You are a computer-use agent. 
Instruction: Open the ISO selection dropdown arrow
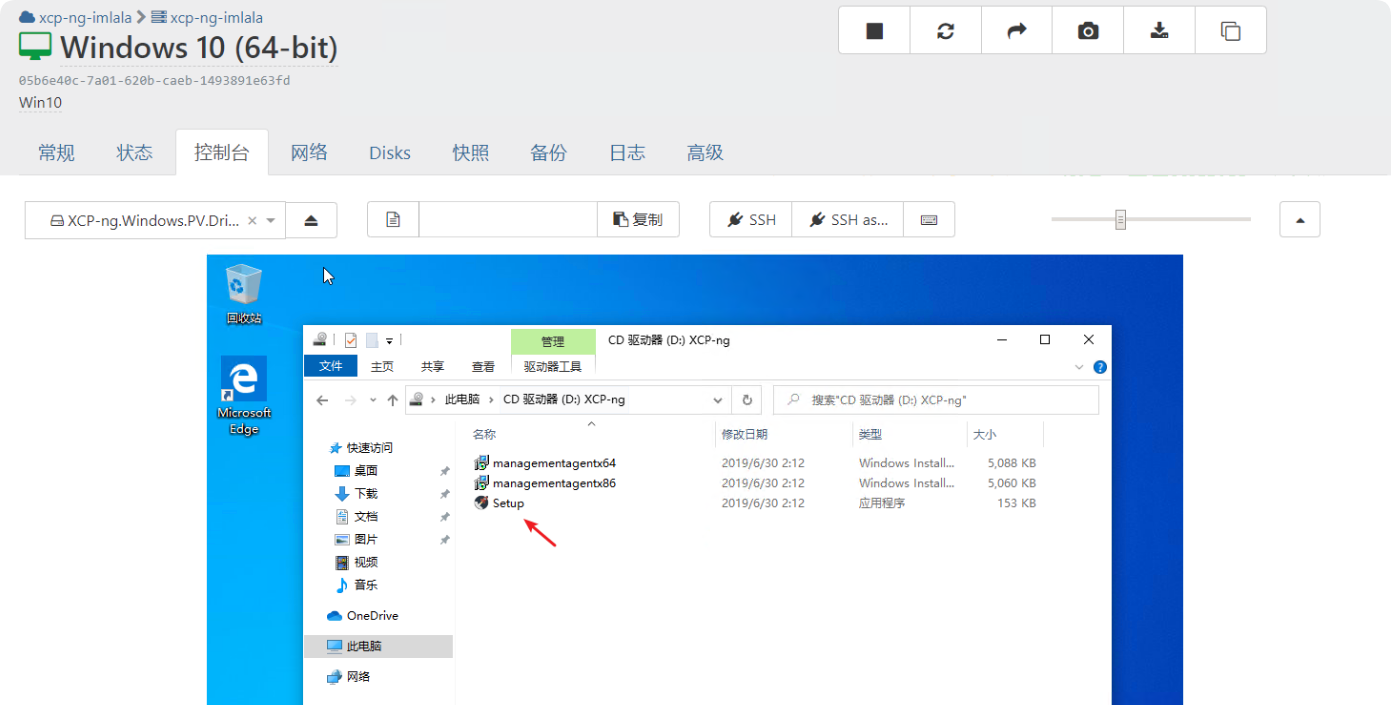[x=271, y=221]
